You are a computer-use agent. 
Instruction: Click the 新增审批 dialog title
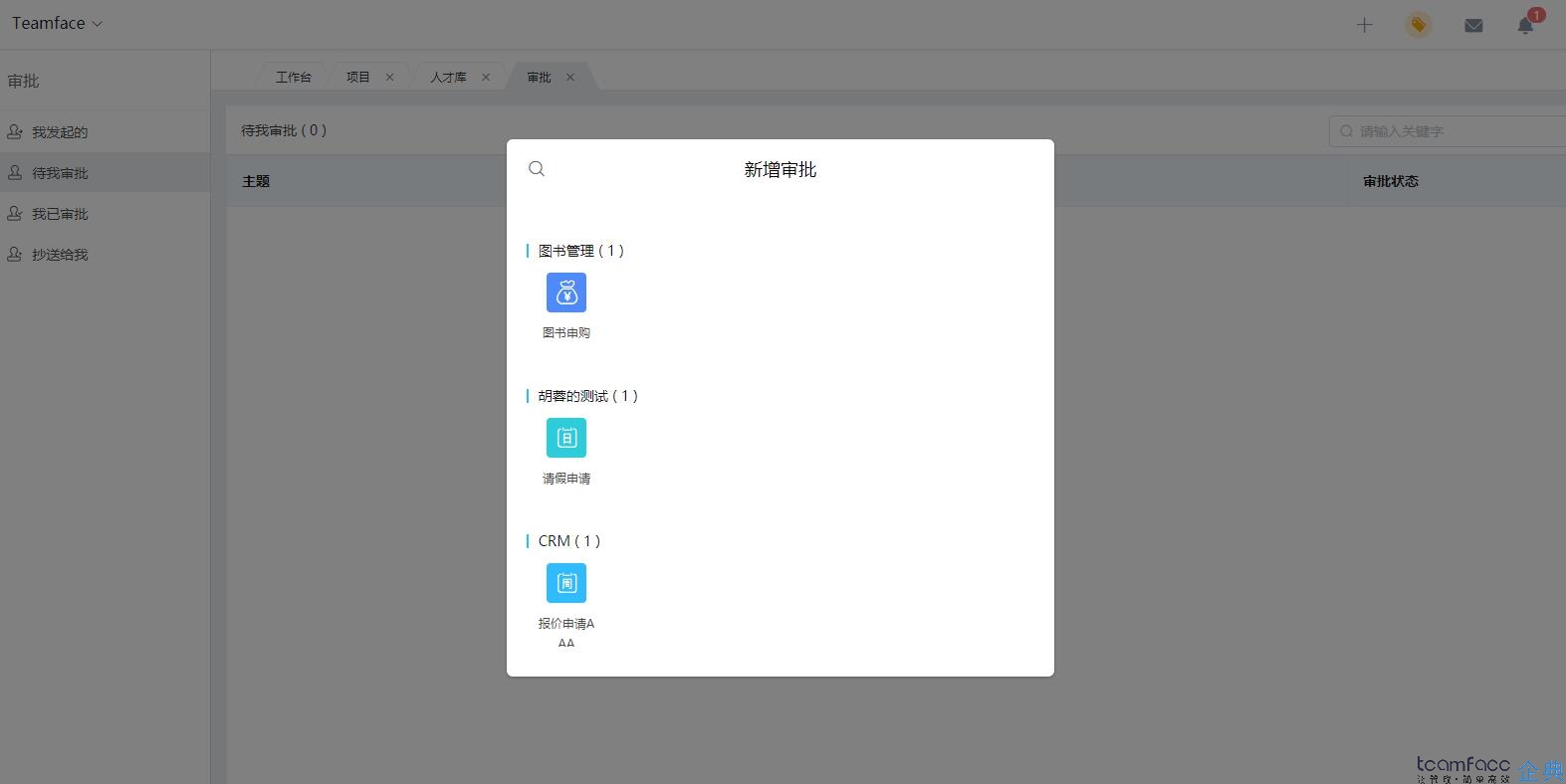click(x=781, y=170)
